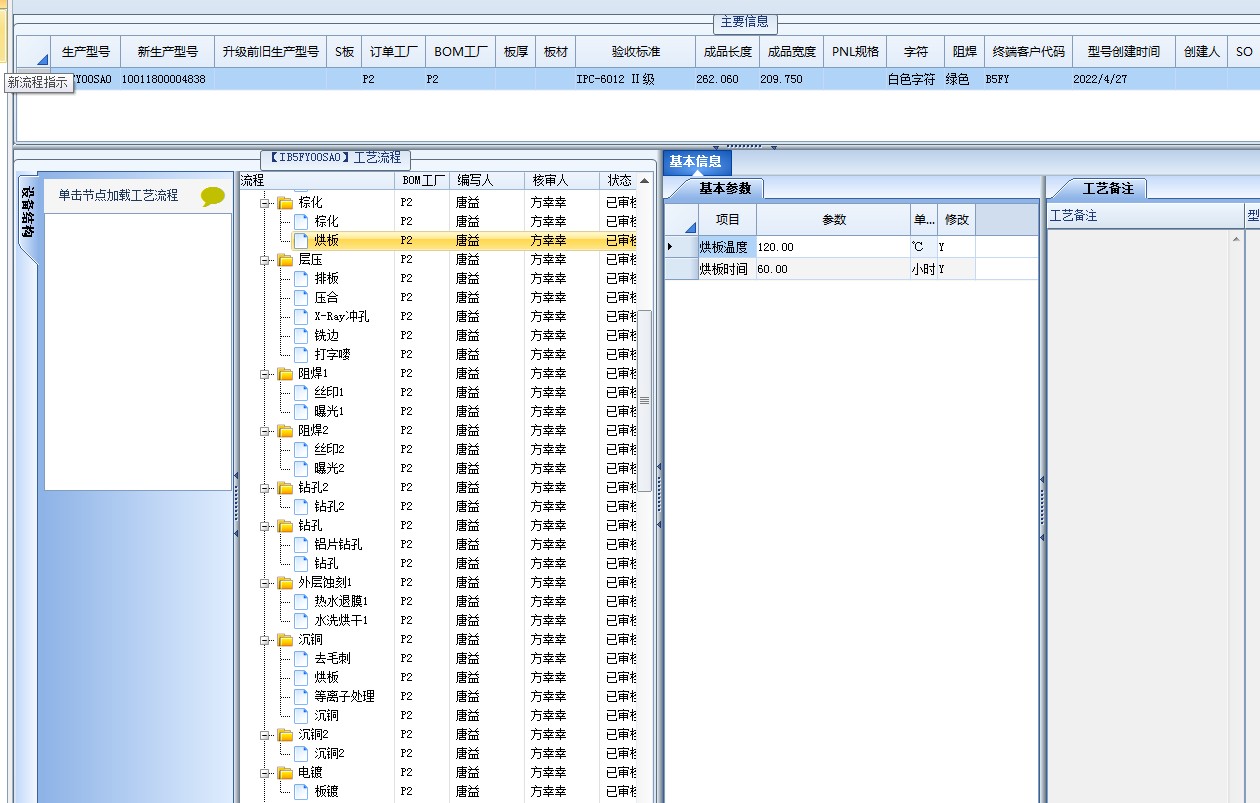Select the row indicator arrow for 烘板温度
Viewport: 1260px width, 803px height.
tap(669, 247)
